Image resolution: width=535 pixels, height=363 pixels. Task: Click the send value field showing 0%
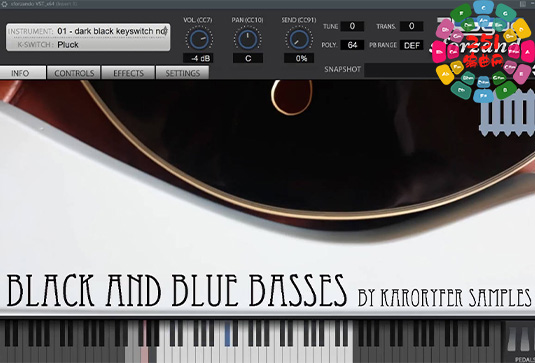pyautogui.click(x=299, y=58)
